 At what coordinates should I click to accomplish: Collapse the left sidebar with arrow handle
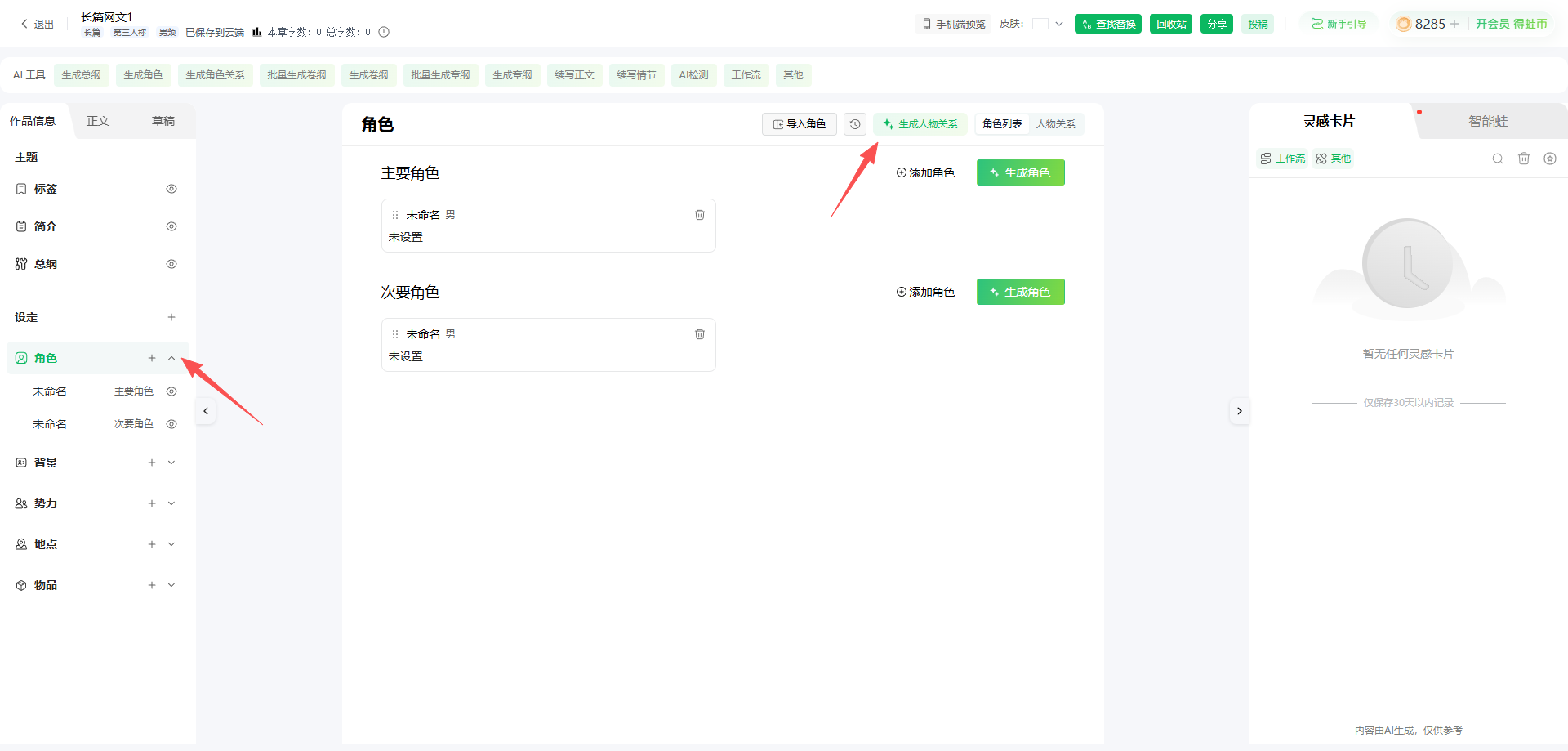[206, 411]
